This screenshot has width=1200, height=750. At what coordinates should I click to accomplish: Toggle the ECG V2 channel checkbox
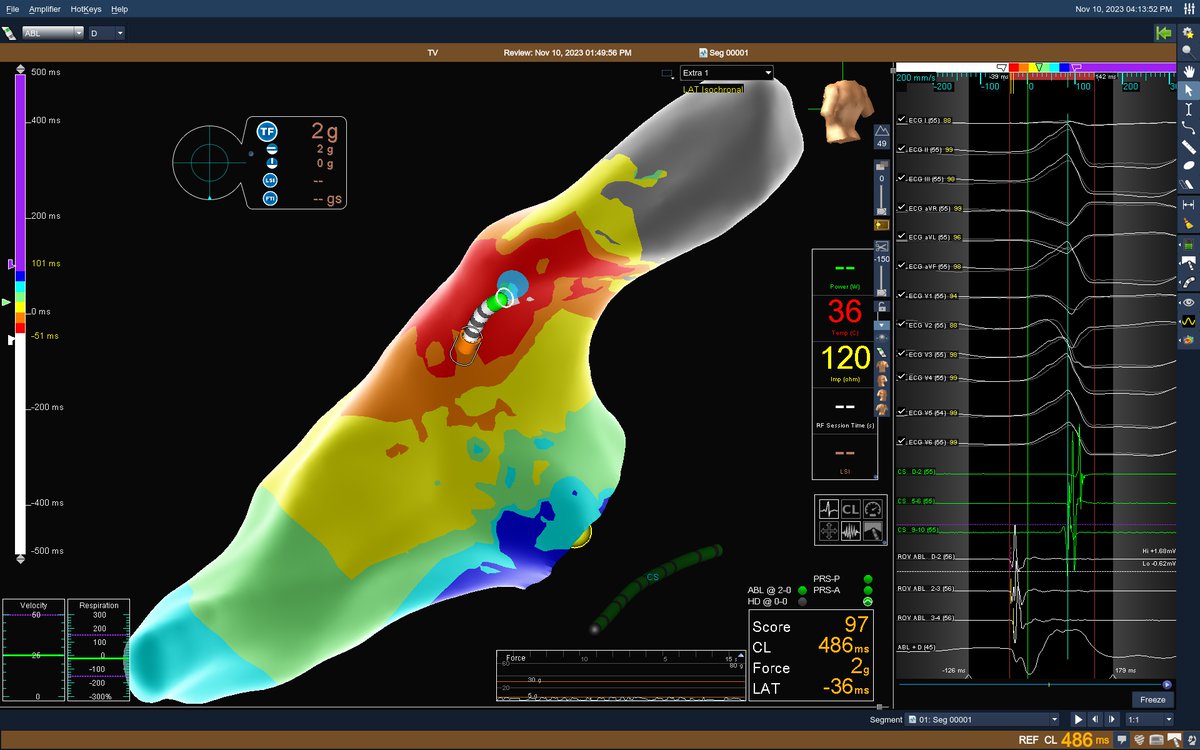coord(900,325)
